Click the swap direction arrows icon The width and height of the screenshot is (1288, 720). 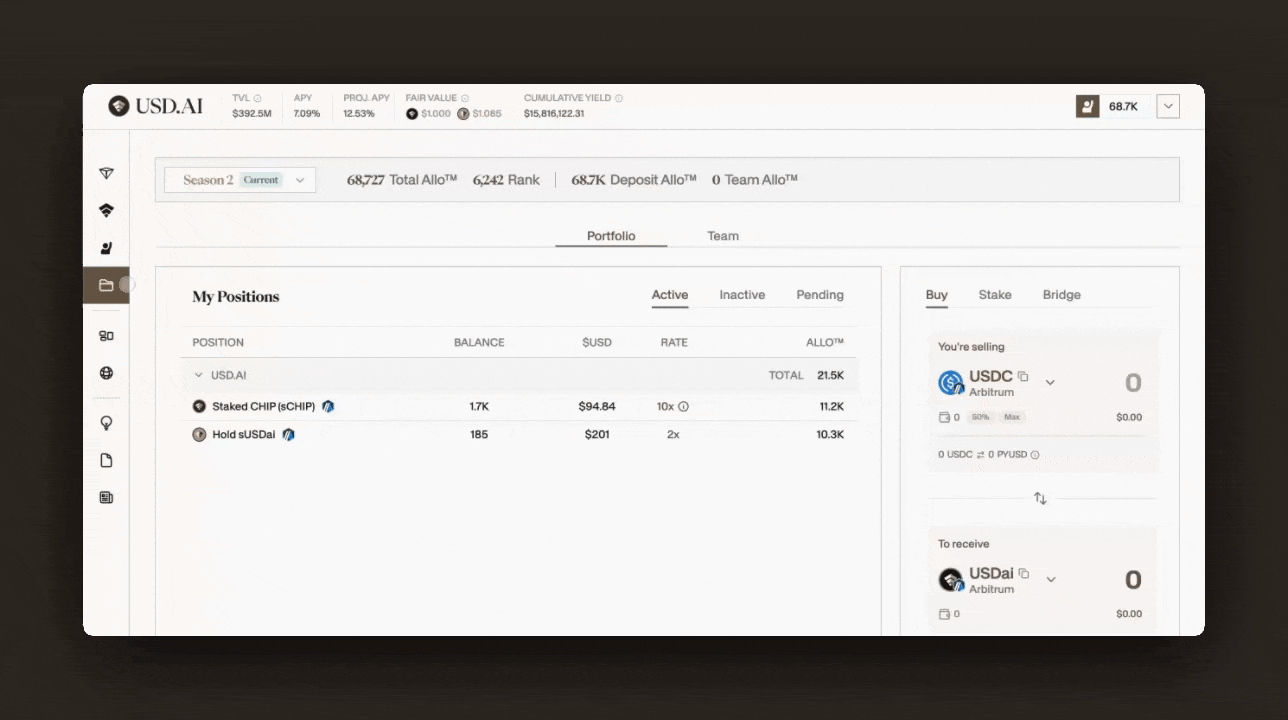point(1040,498)
